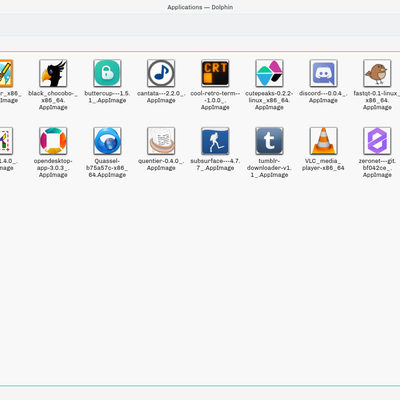Select the black_chocobo AppImage icon
Viewport: 400px width, 400px height.
coord(53,73)
